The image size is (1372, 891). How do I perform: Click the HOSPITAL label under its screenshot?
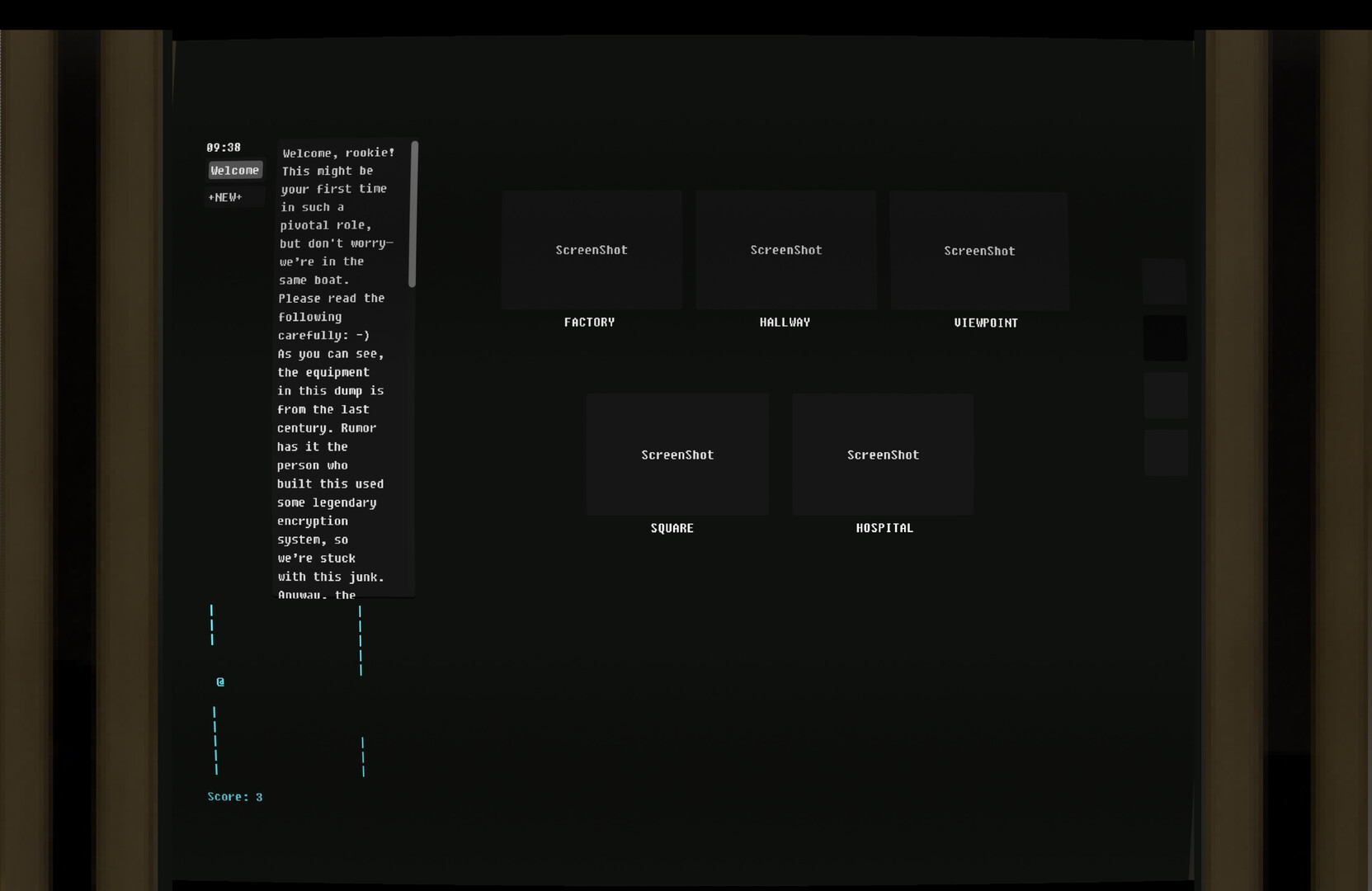point(884,527)
